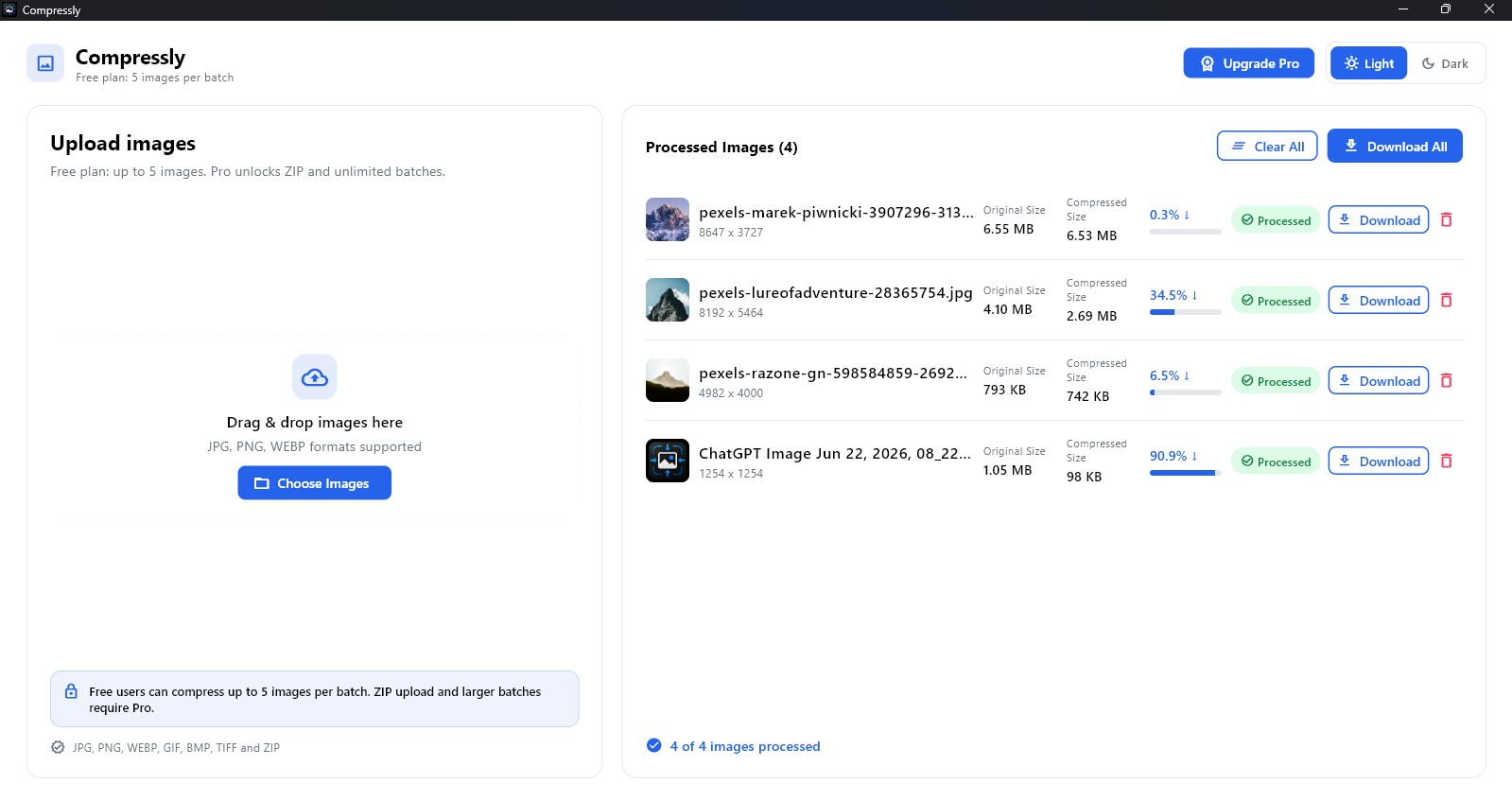This screenshot has height=801, width=1512.
Task: Click the Processed badge for pexels-marek-piwnicki
Action: point(1276,220)
